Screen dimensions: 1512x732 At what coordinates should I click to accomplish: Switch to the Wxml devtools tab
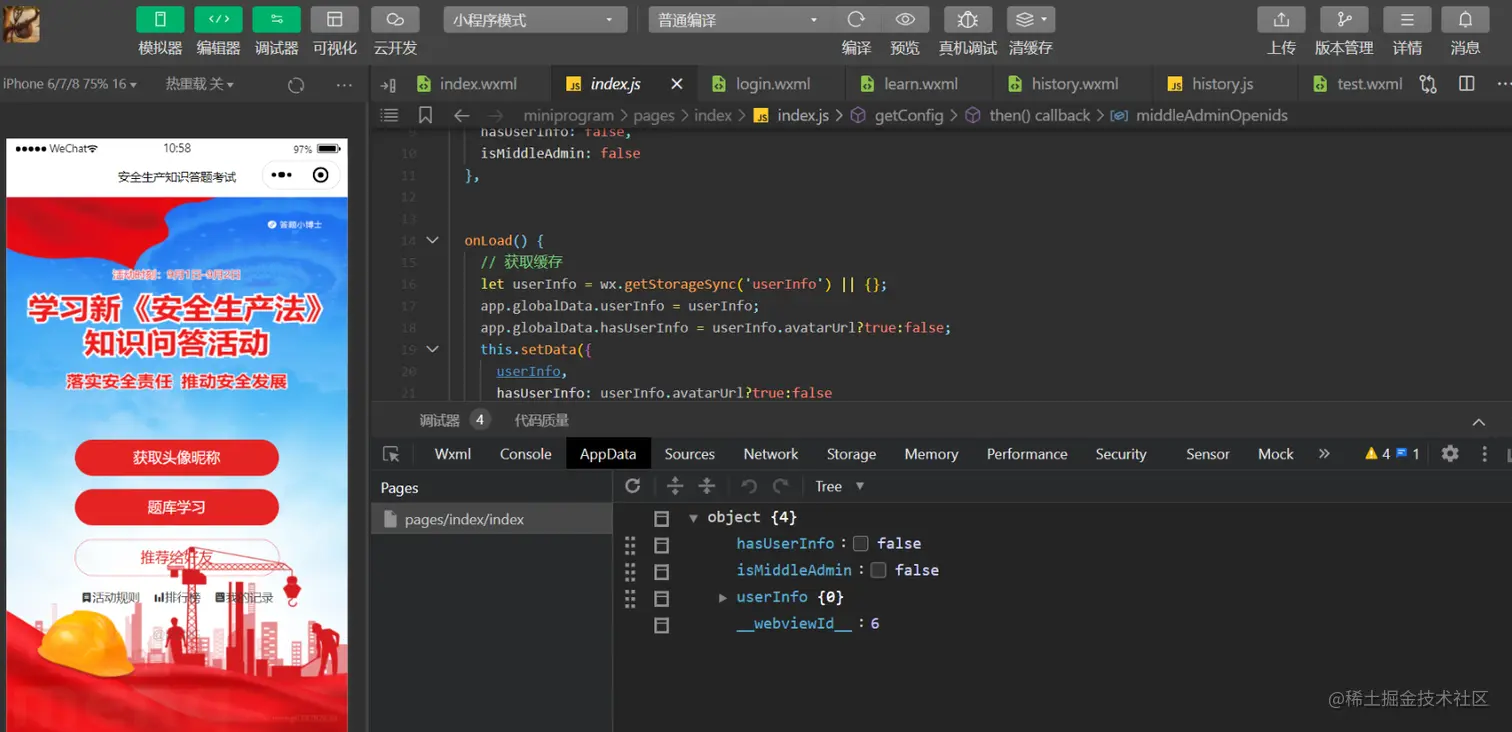tap(452, 454)
